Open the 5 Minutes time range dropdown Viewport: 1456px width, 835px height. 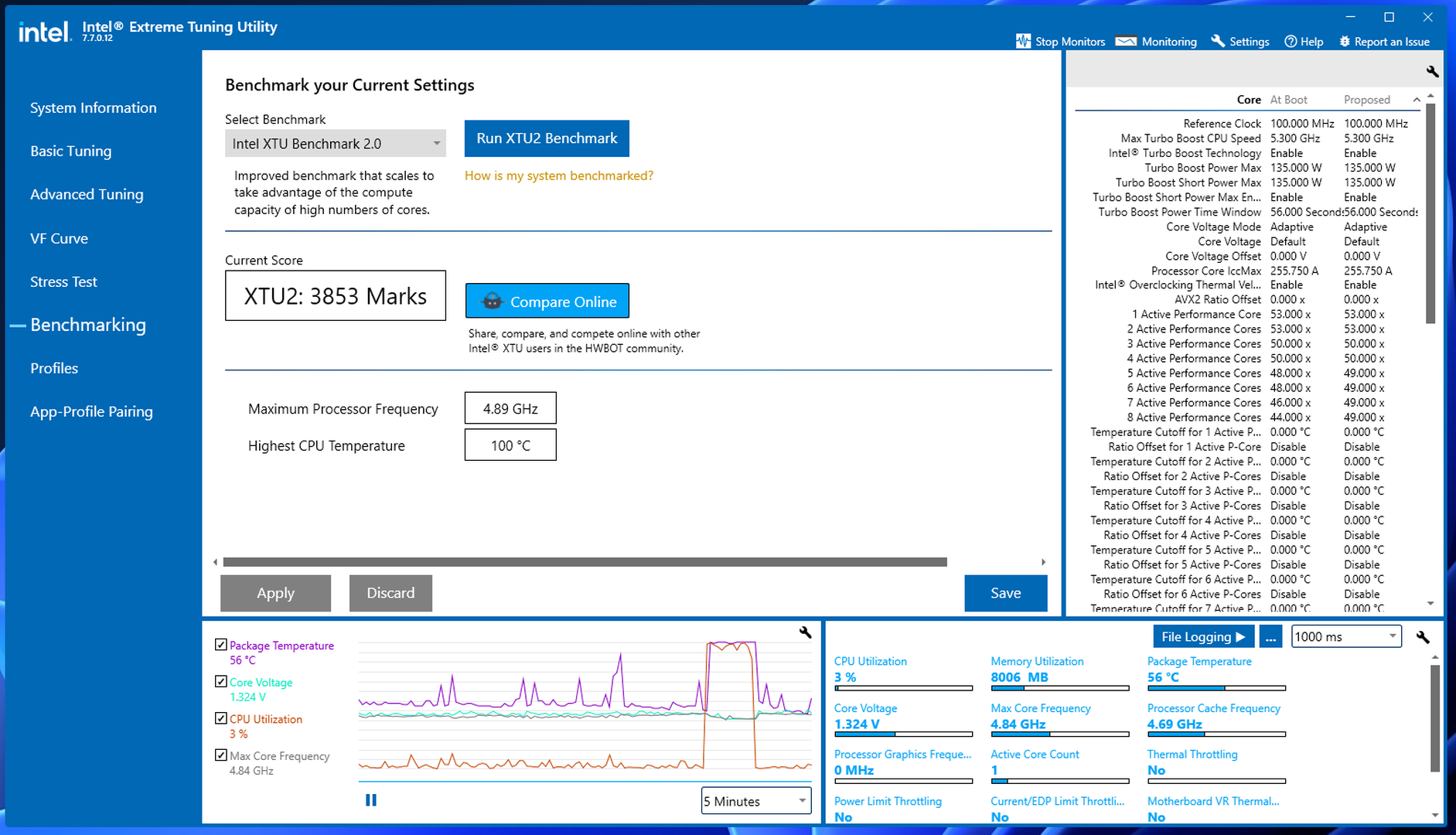tap(756, 801)
